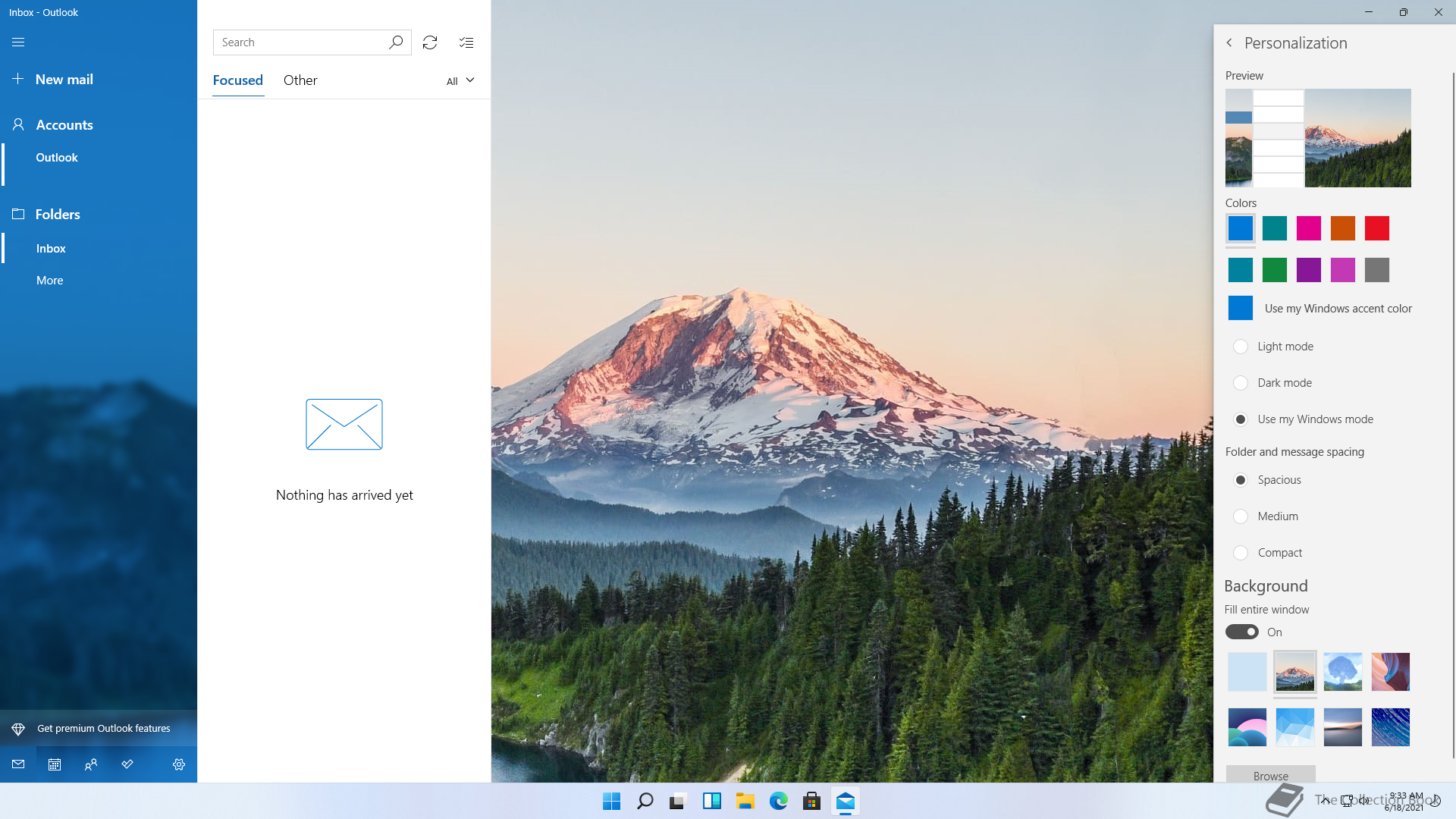Click the Mail app icon in the taskbar
The width and height of the screenshot is (1456, 819).
point(845,801)
